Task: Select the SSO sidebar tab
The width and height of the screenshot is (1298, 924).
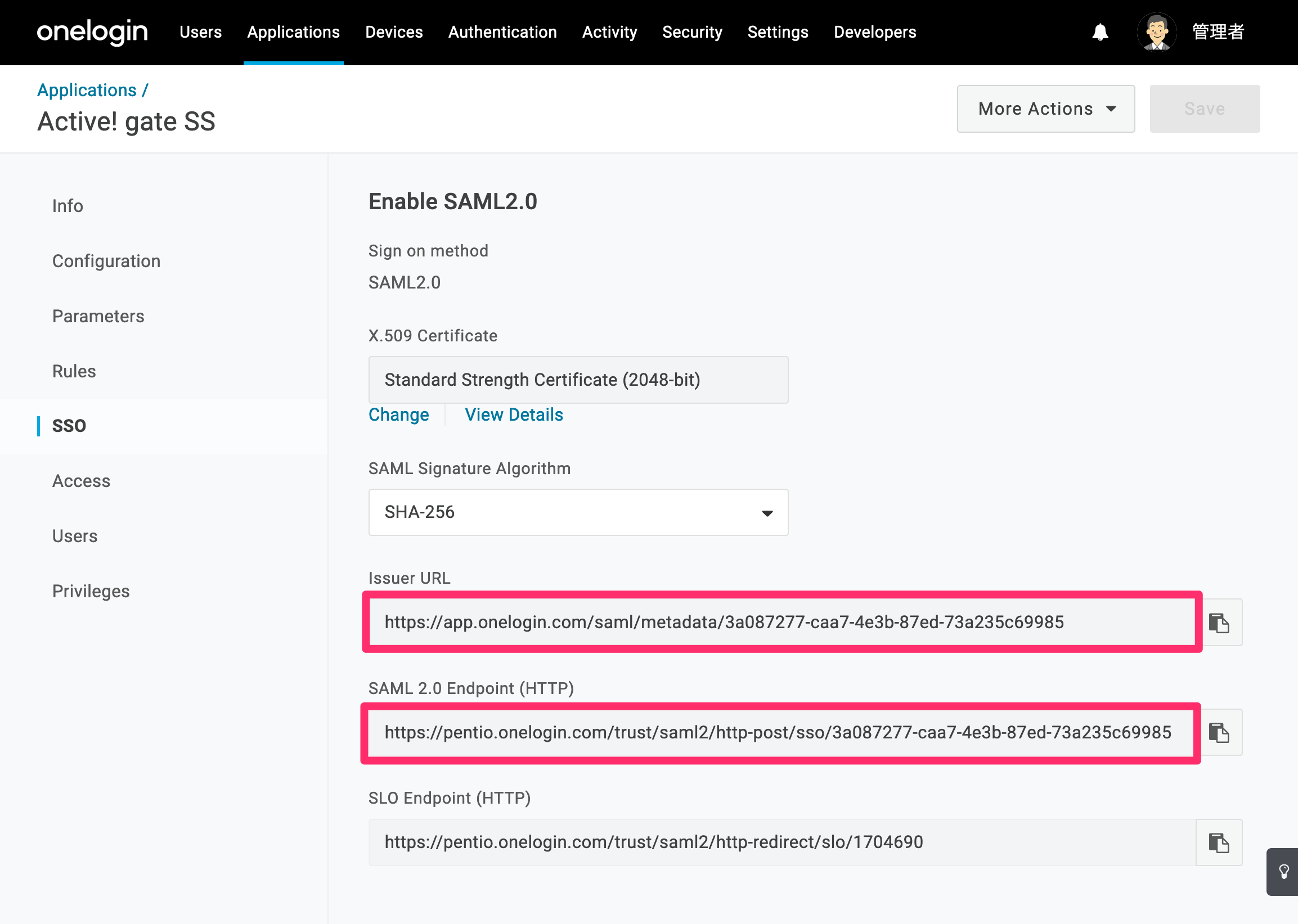Action: coord(69,426)
